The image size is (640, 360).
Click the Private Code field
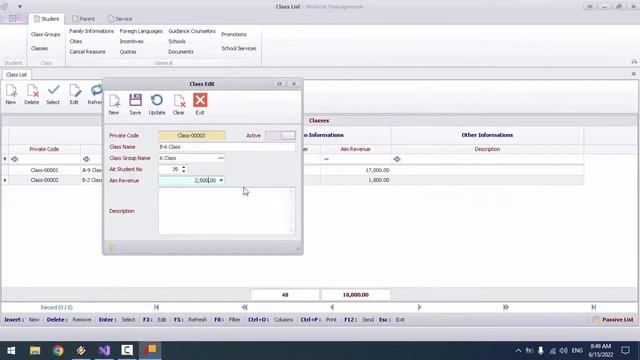(191, 136)
